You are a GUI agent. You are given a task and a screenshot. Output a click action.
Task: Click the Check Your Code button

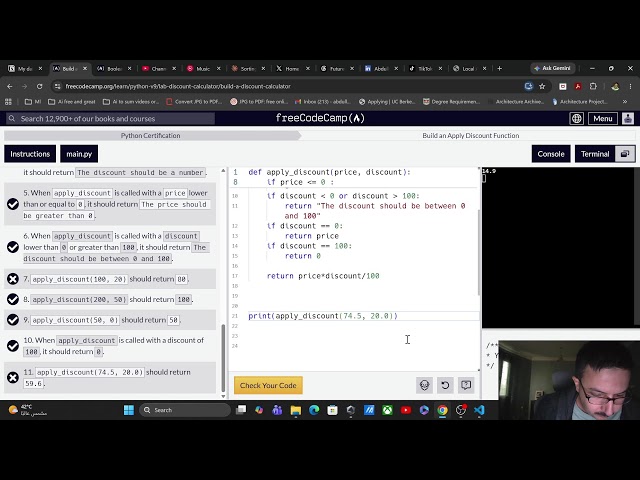click(268, 385)
